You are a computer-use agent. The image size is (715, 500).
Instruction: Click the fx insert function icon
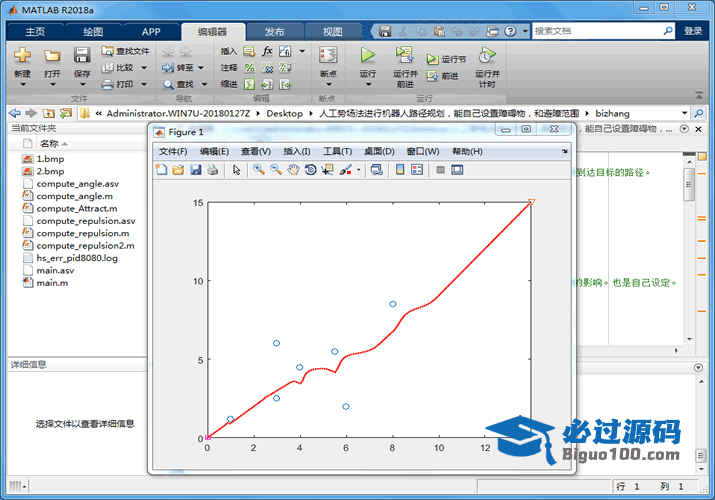click(x=267, y=51)
